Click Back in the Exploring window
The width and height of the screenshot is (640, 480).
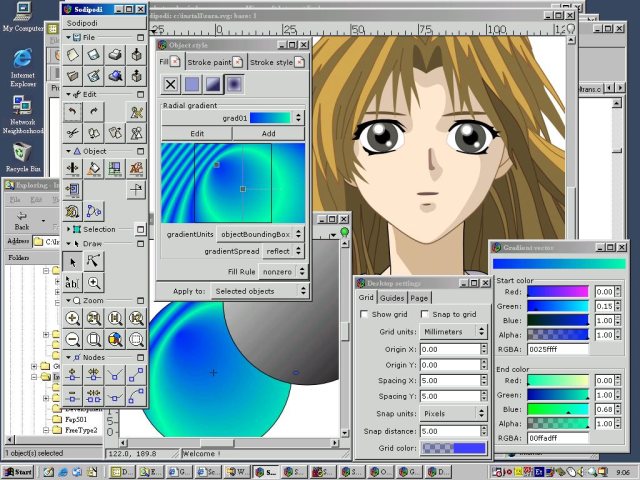point(22,221)
